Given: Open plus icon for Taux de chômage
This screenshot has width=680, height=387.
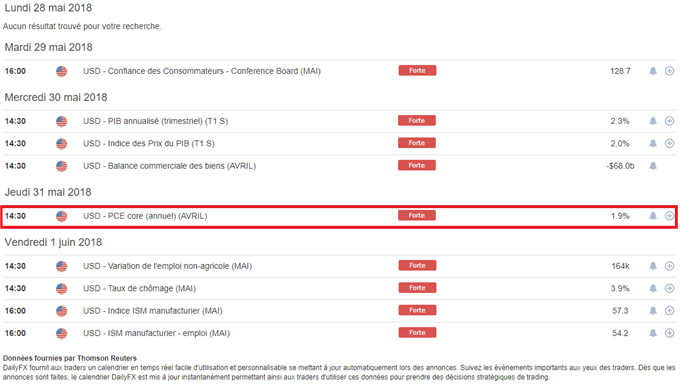Looking at the screenshot, I should (669, 288).
